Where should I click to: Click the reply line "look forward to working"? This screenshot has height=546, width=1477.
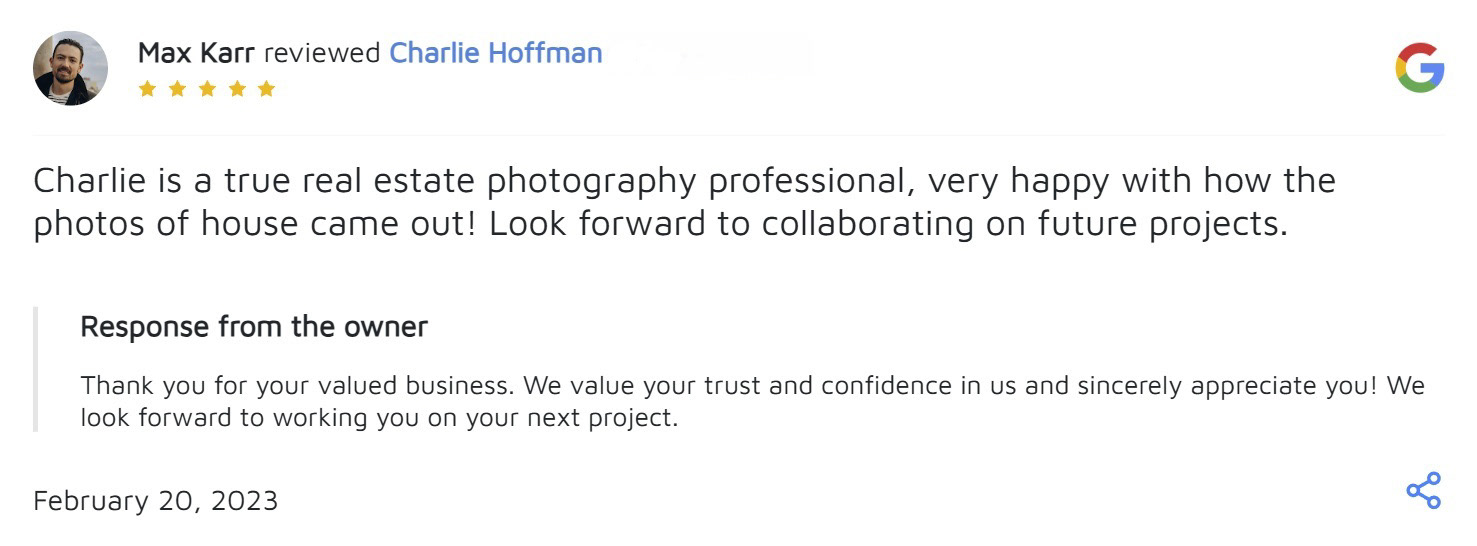coord(379,418)
